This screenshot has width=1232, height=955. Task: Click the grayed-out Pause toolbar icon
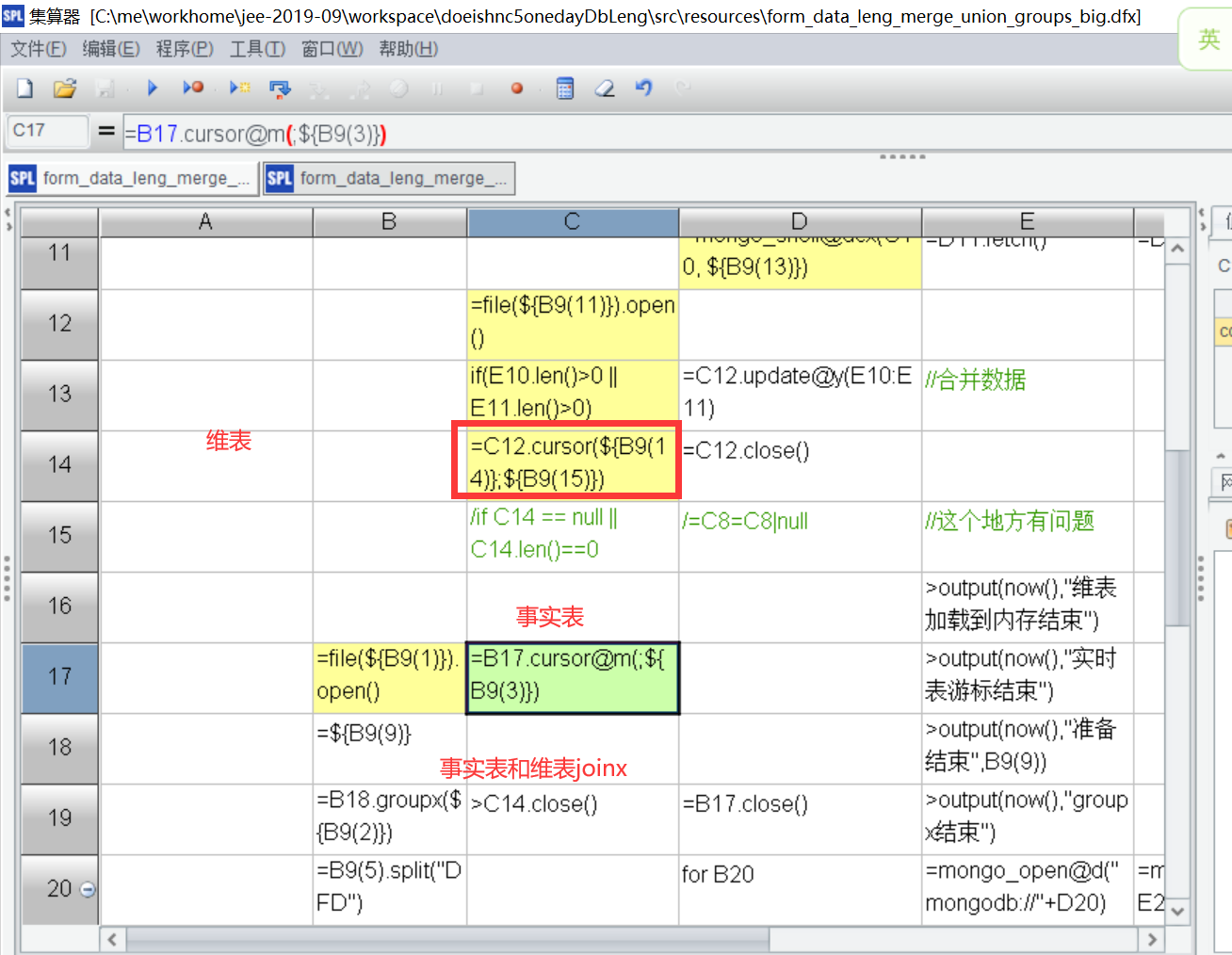tap(437, 89)
